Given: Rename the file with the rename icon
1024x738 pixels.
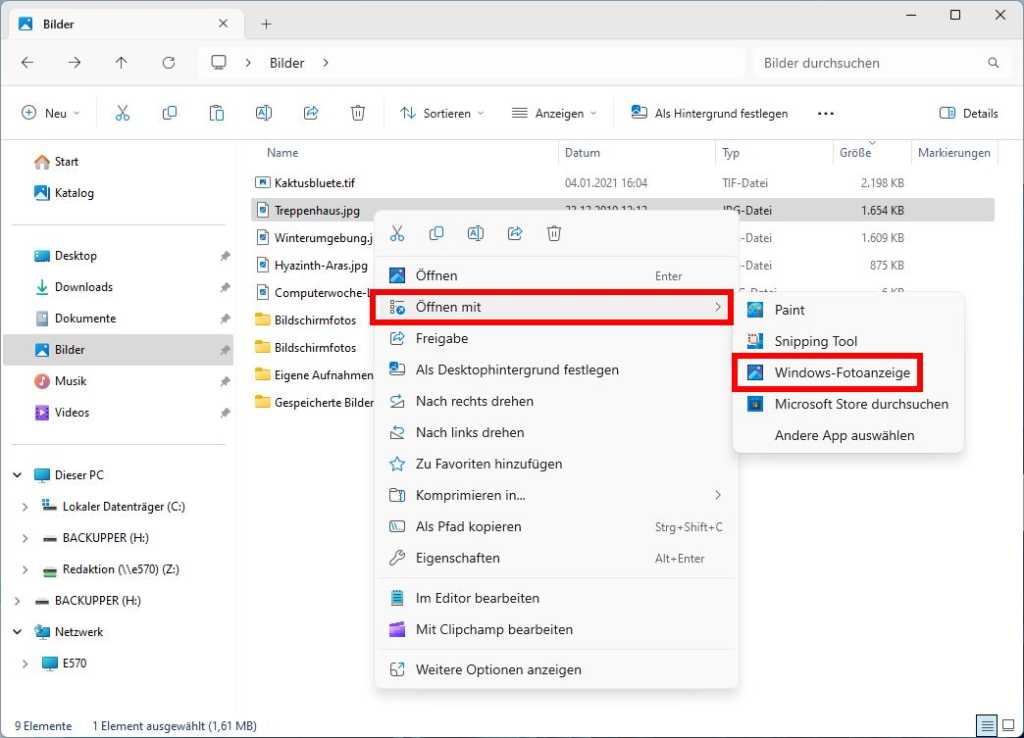Looking at the screenshot, I should click(x=475, y=233).
